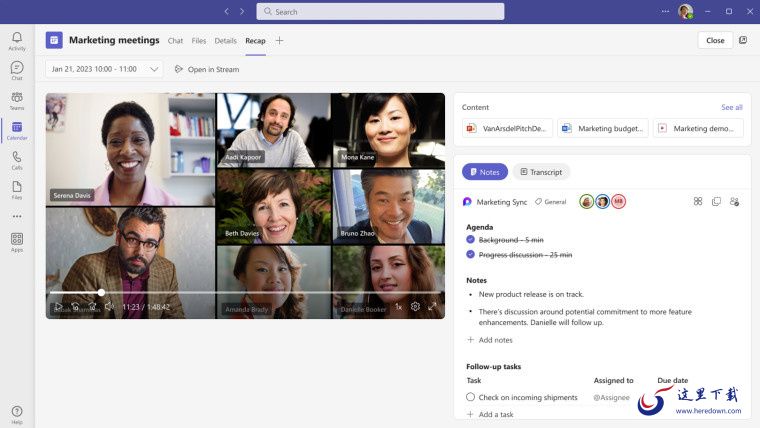Click the video progress slider handle
This screenshot has height=428, width=760.
pos(101,292)
